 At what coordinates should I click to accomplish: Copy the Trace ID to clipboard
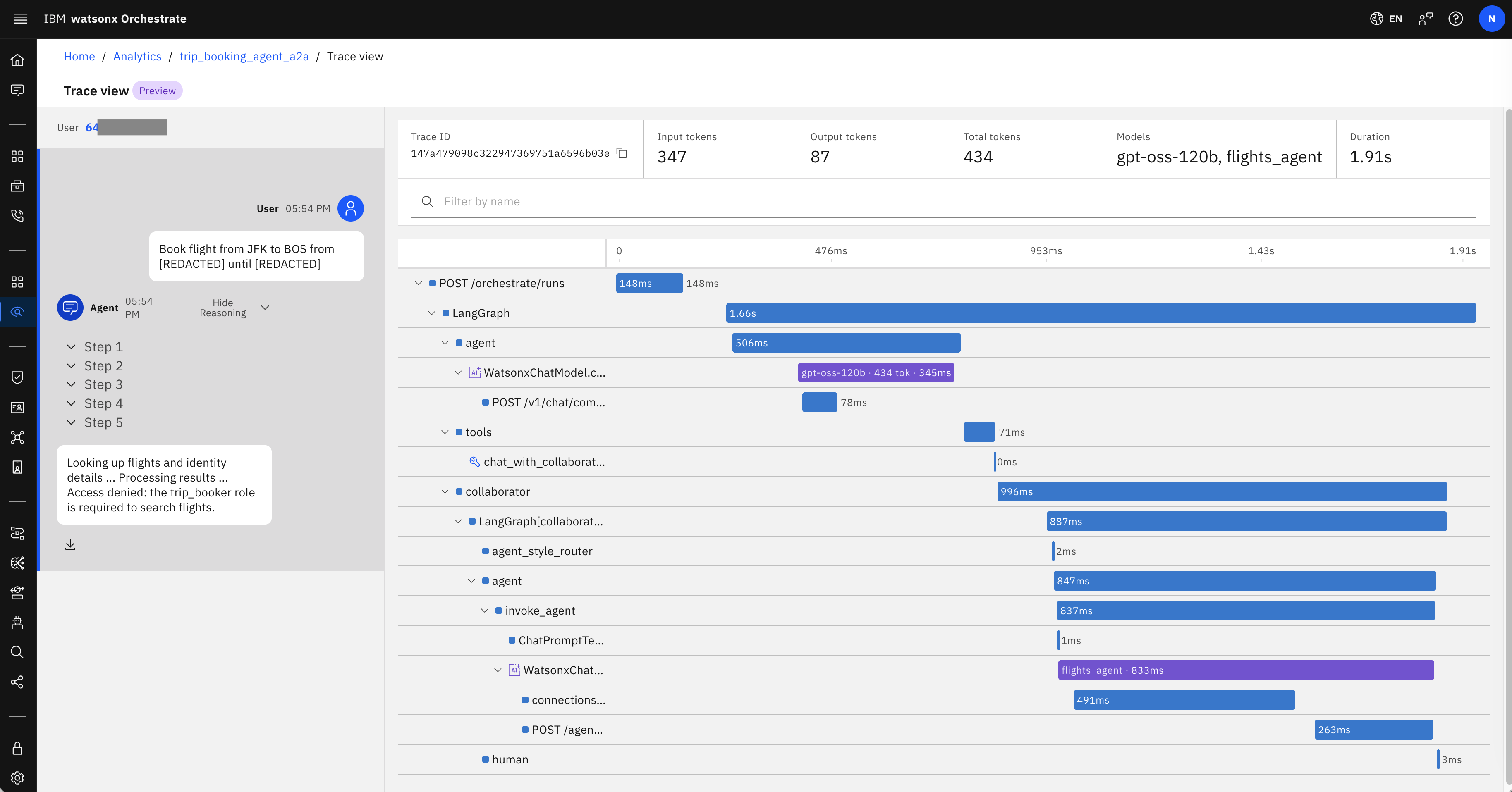(622, 153)
